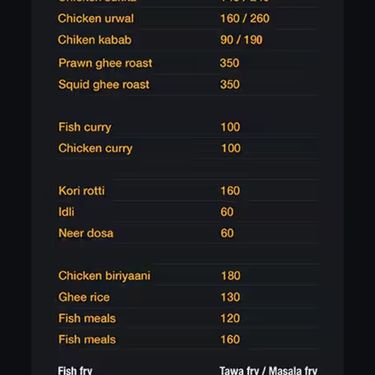Select the Ghee rice item
This screenshot has width=375, height=375.
[84, 297]
